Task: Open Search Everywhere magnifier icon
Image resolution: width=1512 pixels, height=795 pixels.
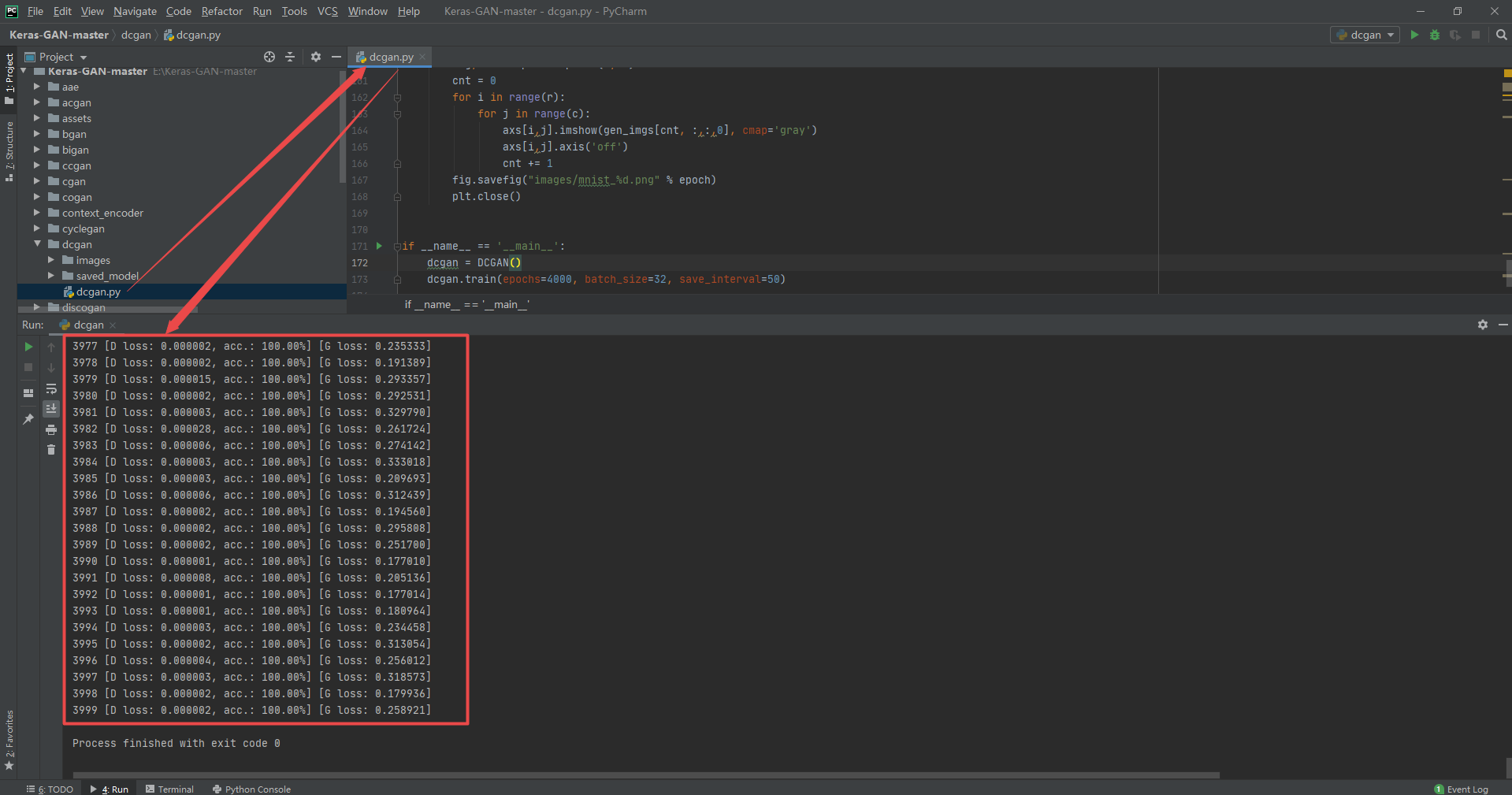Action: (1501, 35)
